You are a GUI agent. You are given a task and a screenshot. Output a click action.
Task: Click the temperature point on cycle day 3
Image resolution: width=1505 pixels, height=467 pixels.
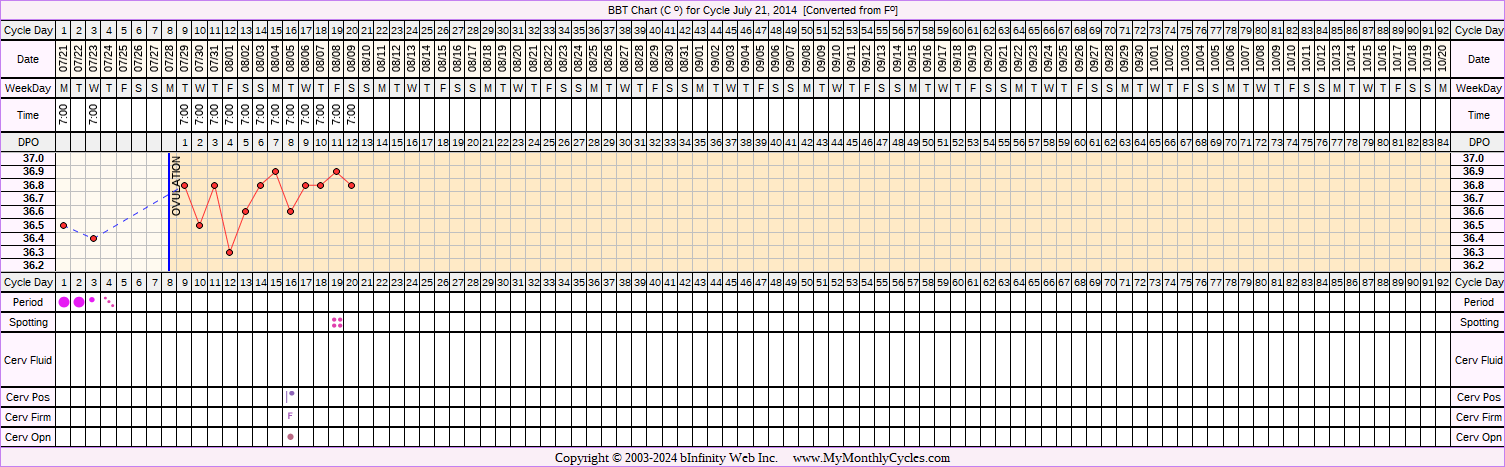[94, 238]
